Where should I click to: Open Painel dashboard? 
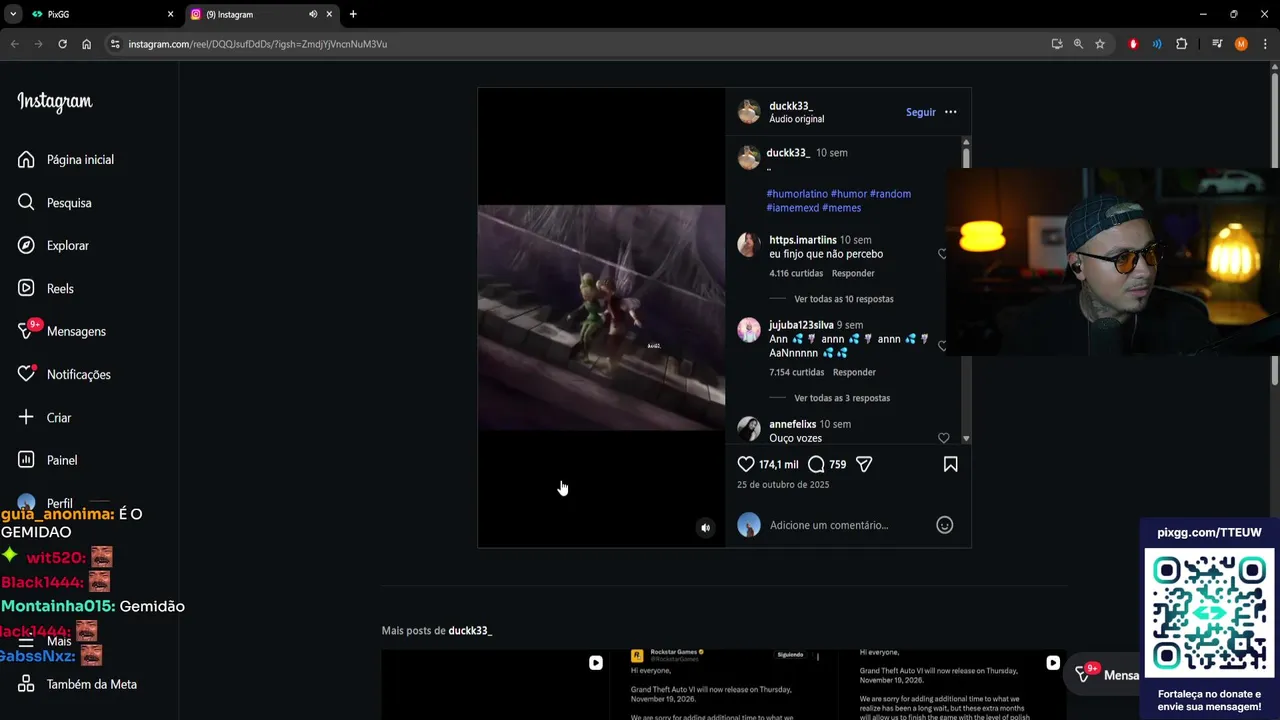pos(48,461)
